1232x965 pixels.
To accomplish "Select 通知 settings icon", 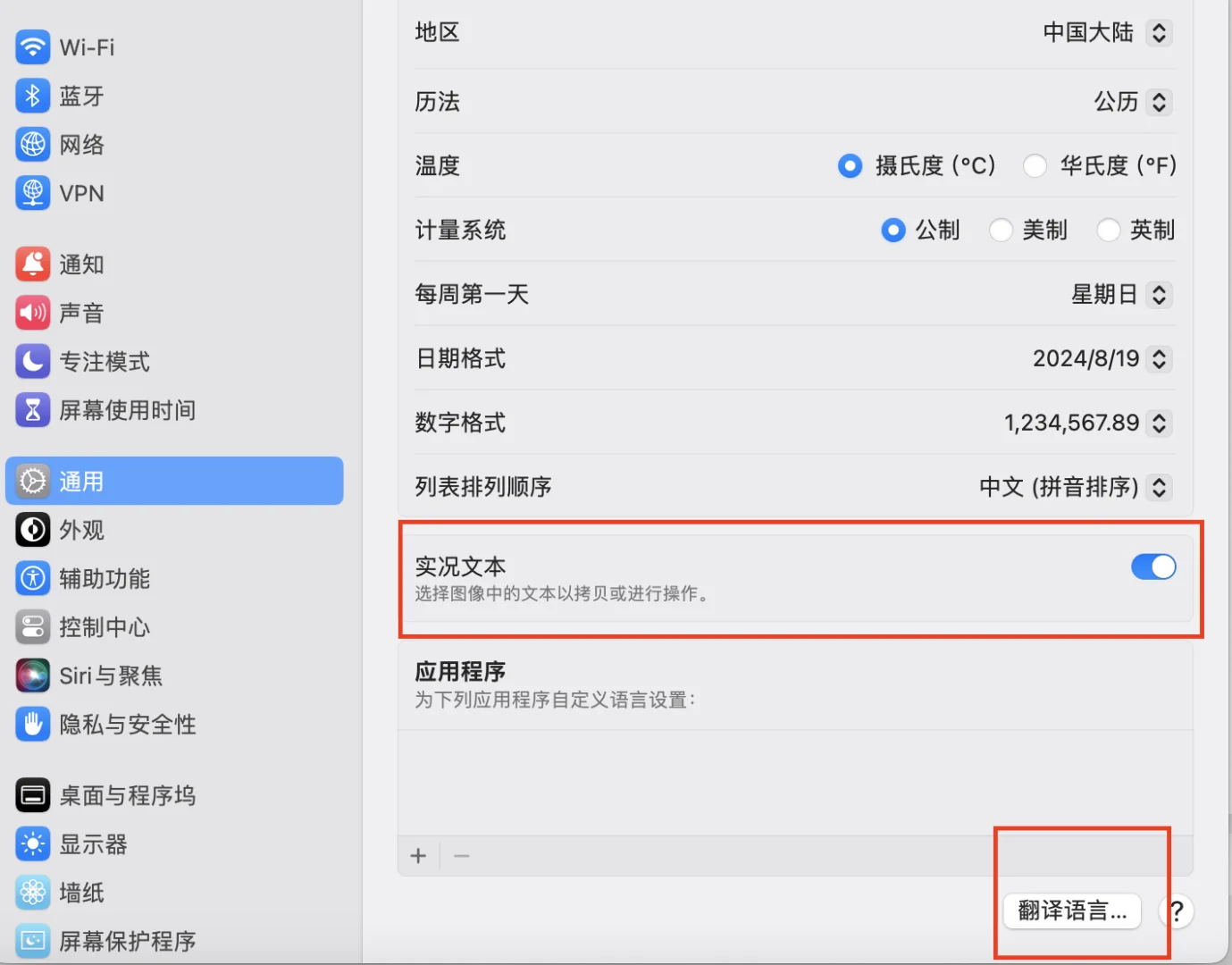I will coord(81,264).
